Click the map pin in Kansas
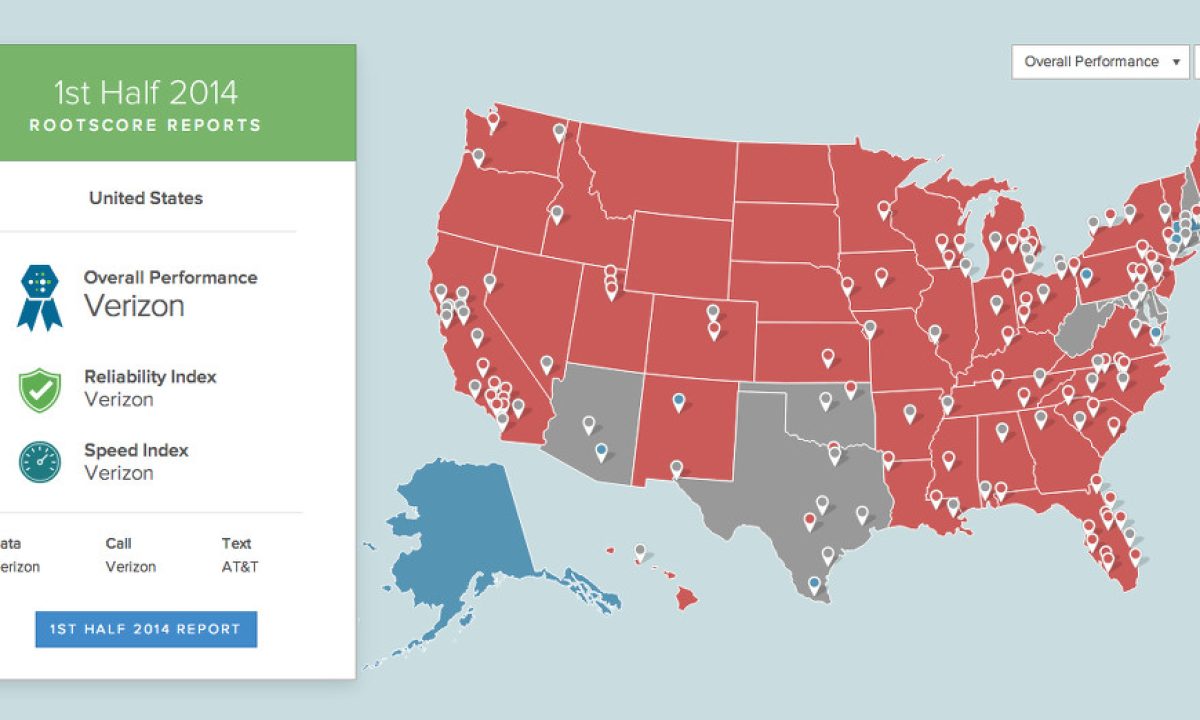This screenshot has width=1200, height=720. tap(827, 356)
